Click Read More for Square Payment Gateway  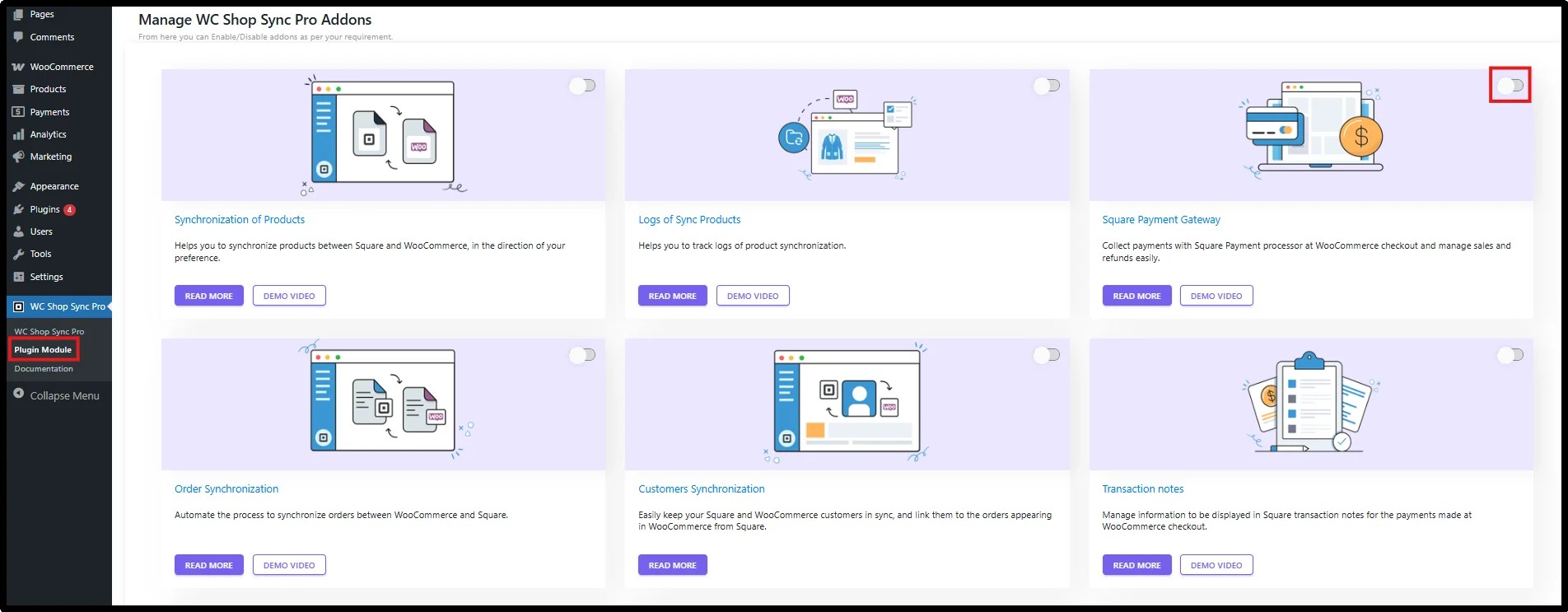(x=1137, y=296)
